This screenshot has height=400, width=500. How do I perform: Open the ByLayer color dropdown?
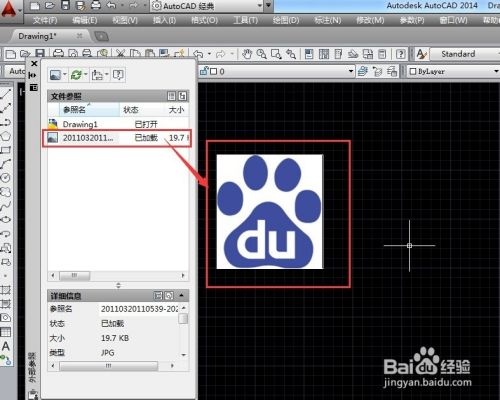pyautogui.click(x=496, y=71)
